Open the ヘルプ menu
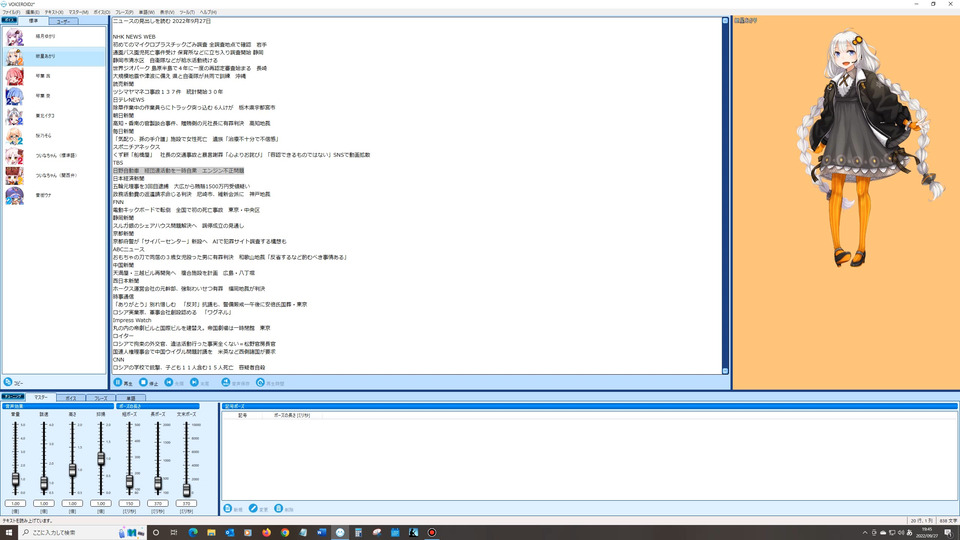Image resolution: width=960 pixels, height=540 pixels. point(208,12)
